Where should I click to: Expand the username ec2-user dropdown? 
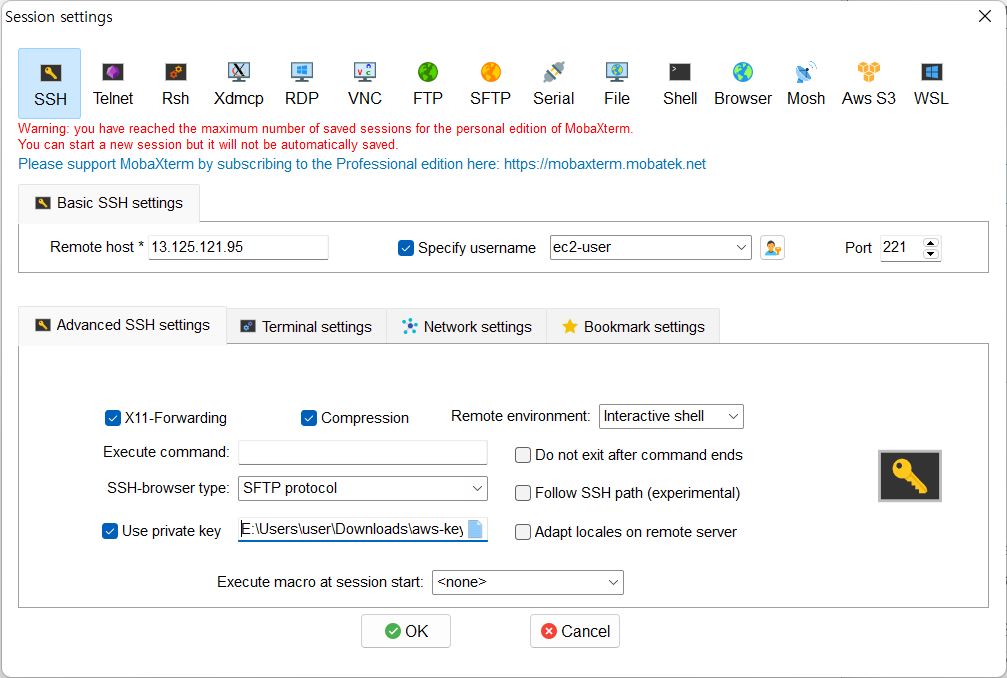click(x=740, y=248)
